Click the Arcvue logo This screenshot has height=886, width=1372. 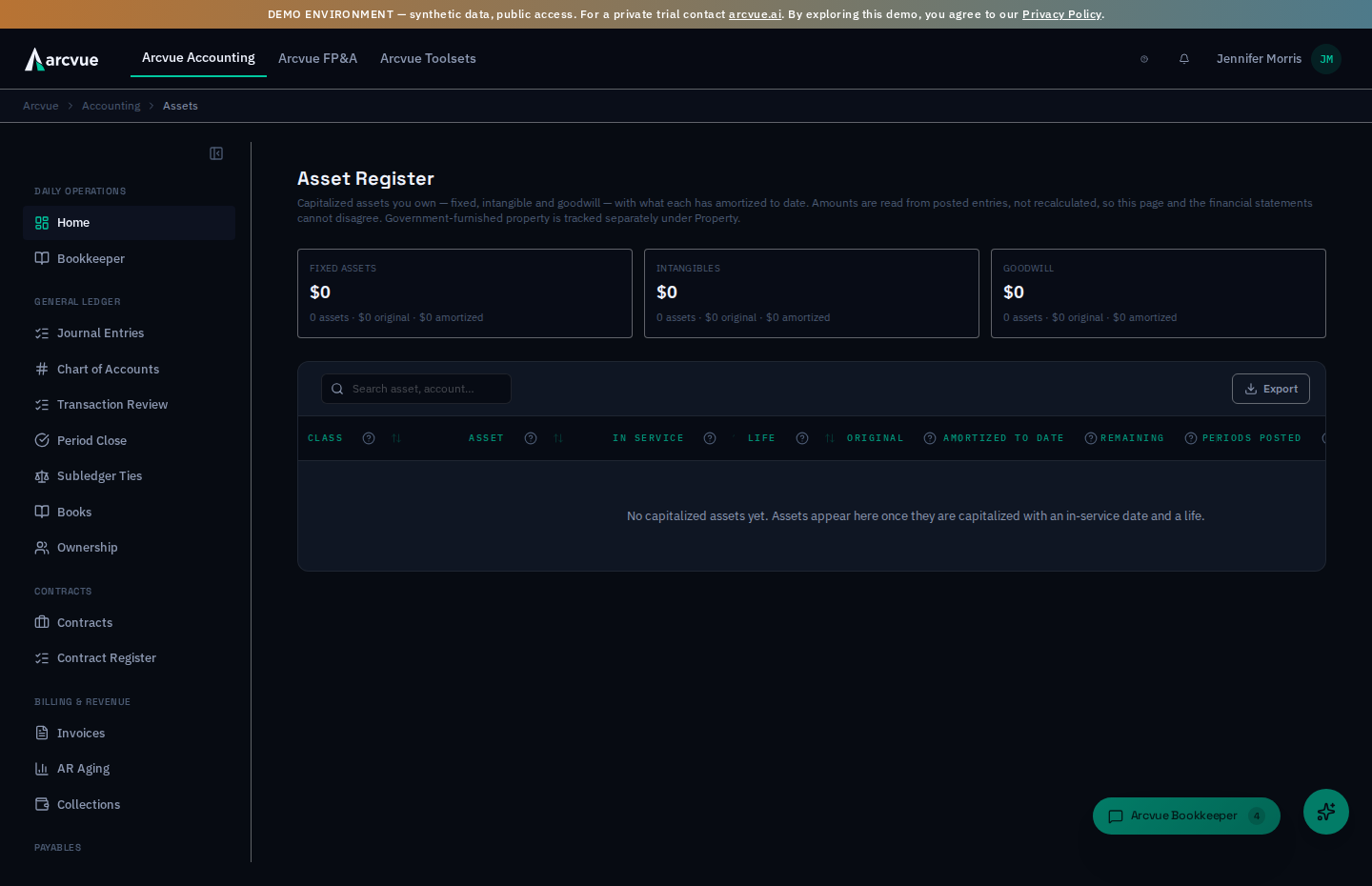62,59
